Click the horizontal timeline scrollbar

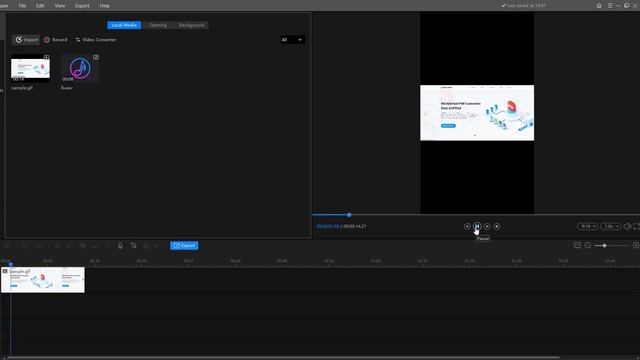[284, 358]
